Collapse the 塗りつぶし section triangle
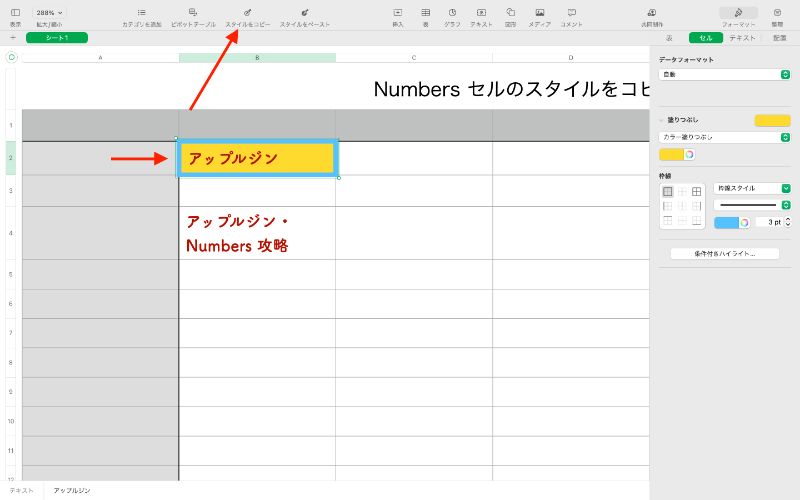Screen dimensions: 800x500 tap(661, 120)
